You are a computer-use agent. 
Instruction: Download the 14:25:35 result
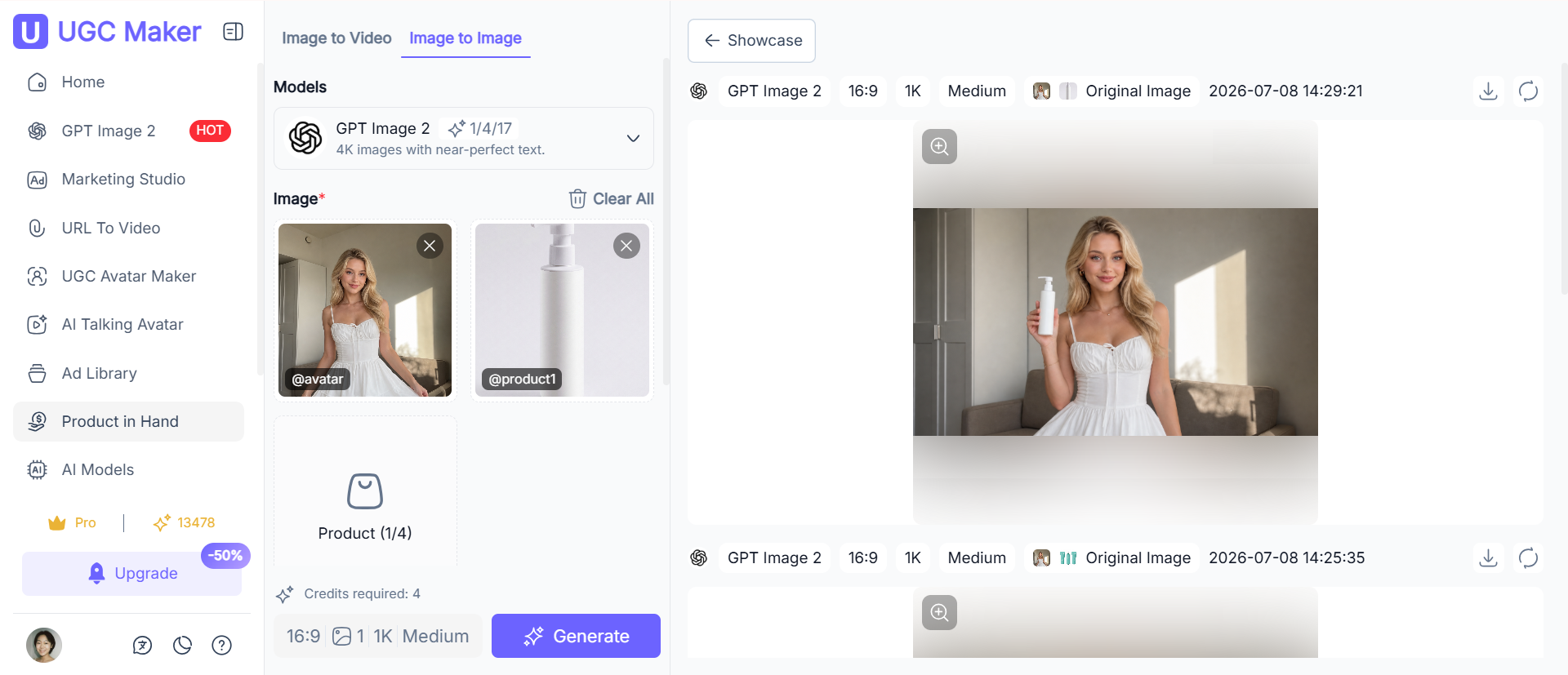point(1488,557)
